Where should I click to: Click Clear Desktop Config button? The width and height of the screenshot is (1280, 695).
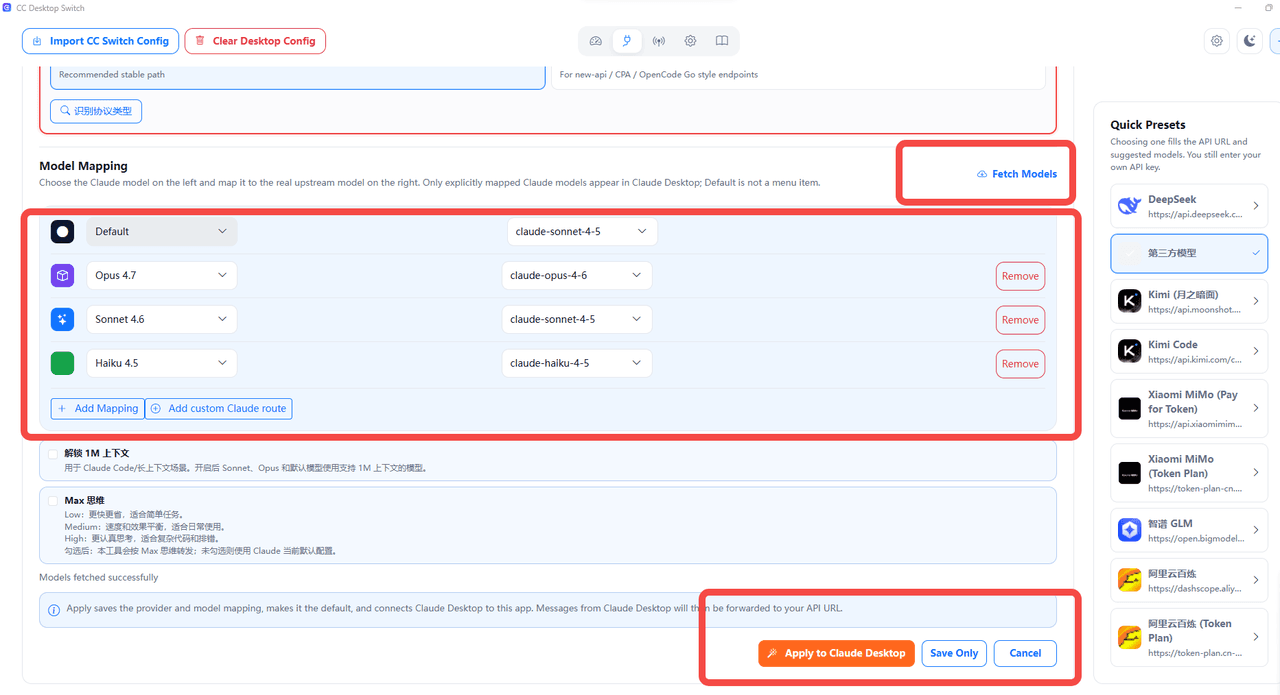(x=255, y=41)
